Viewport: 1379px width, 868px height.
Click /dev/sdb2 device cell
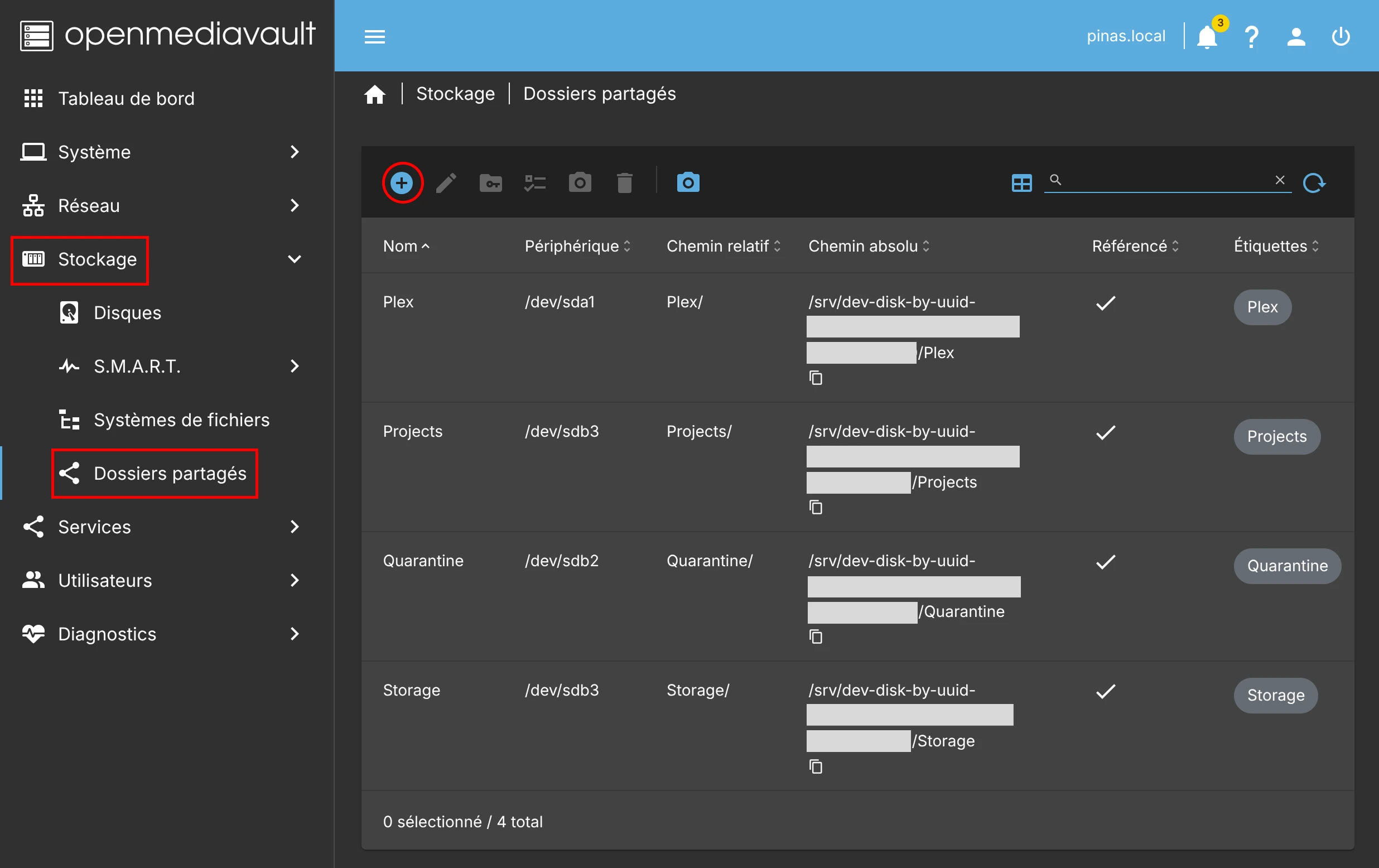(561, 561)
